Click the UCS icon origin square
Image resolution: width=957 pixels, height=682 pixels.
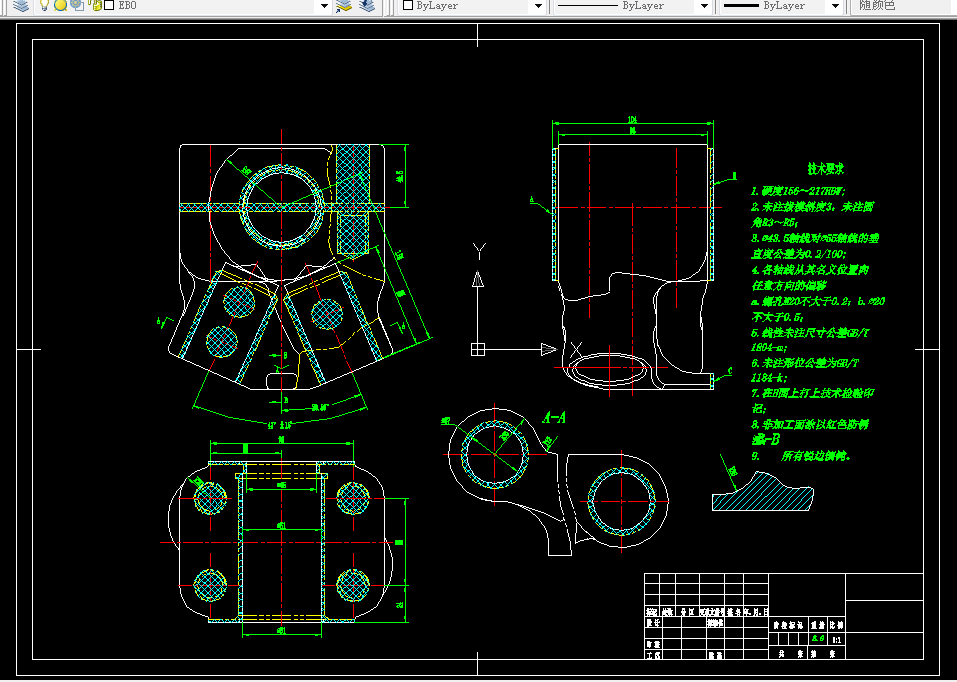click(x=478, y=349)
